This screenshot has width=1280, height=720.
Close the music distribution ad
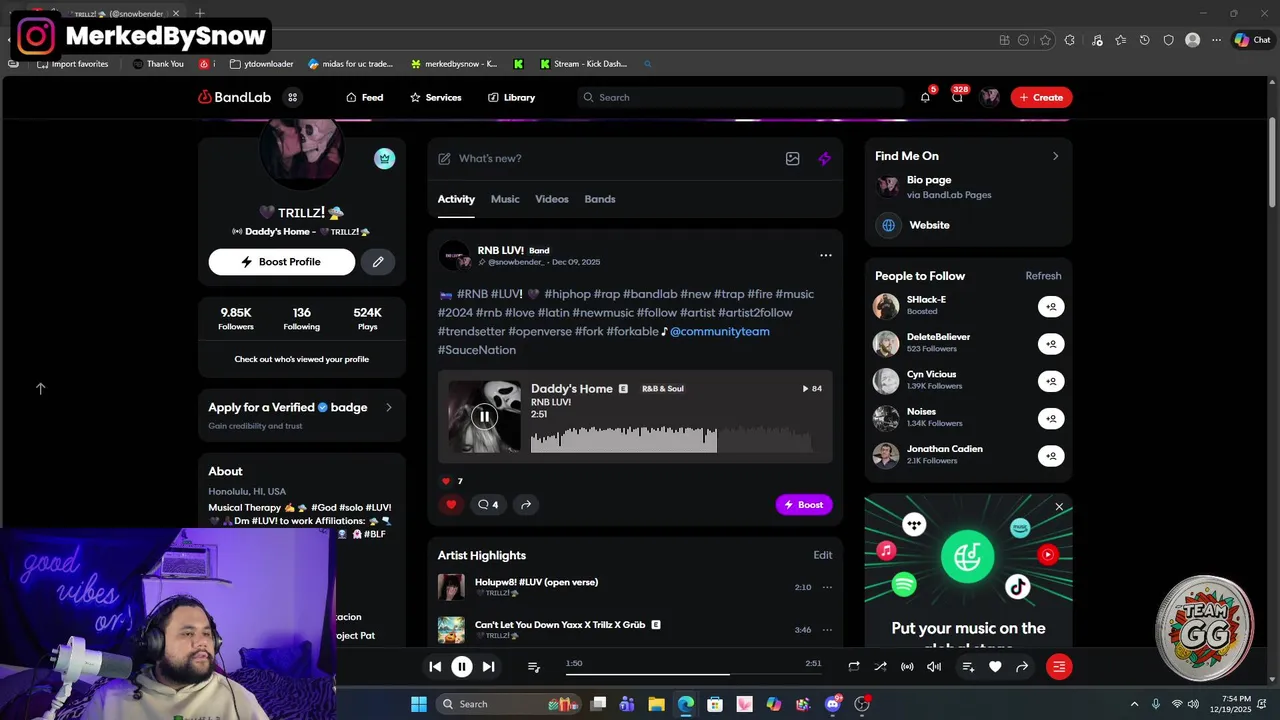(1059, 507)
